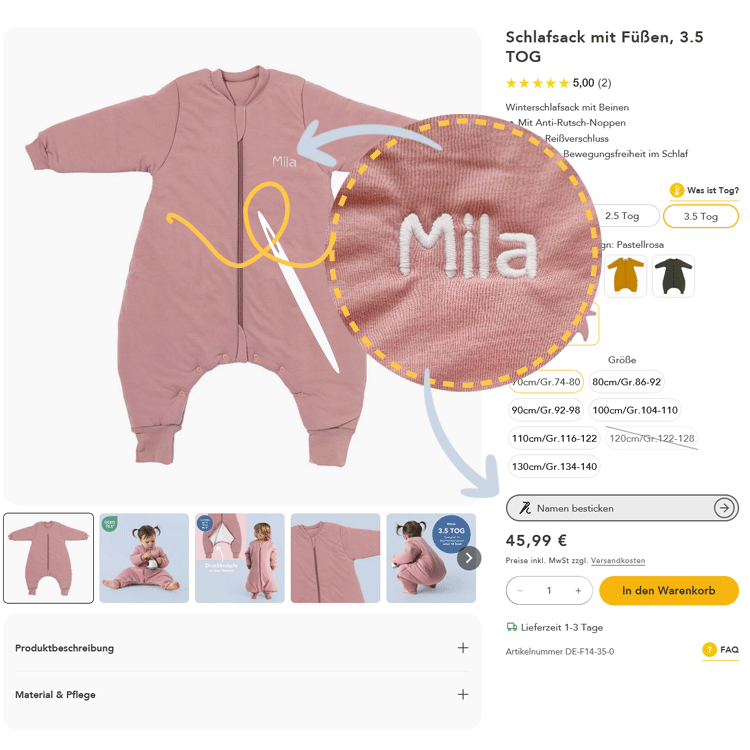Select the 2.5 Tog option

[x=622, y=216]
